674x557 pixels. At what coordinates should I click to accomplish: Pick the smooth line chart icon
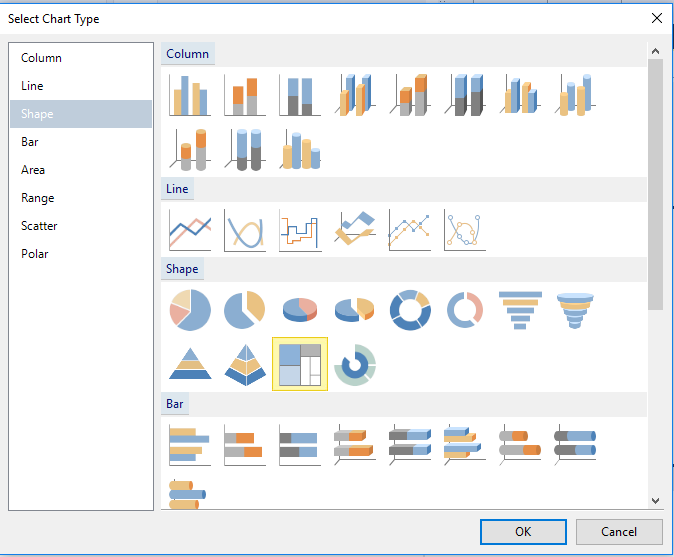click(x=245, y=230)
